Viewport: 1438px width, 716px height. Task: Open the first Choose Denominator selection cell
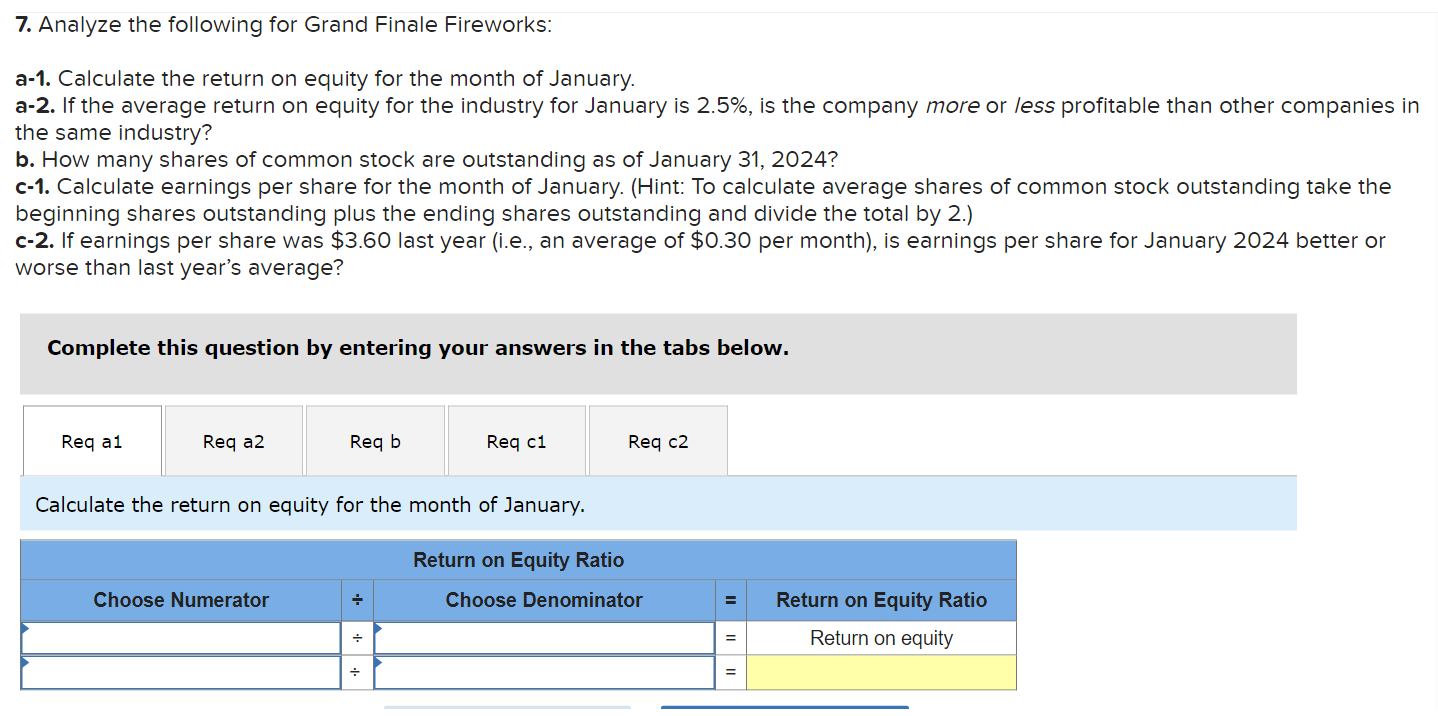click(x=544, y=637)
